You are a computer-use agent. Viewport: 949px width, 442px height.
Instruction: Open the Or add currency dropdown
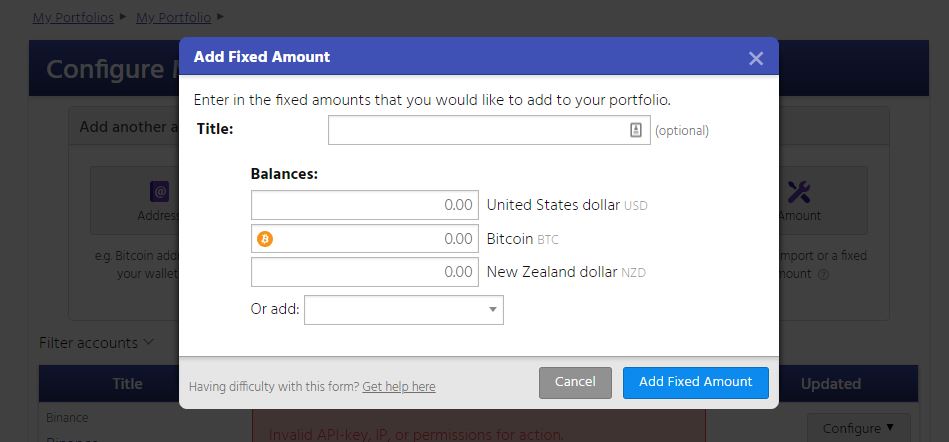403,310
